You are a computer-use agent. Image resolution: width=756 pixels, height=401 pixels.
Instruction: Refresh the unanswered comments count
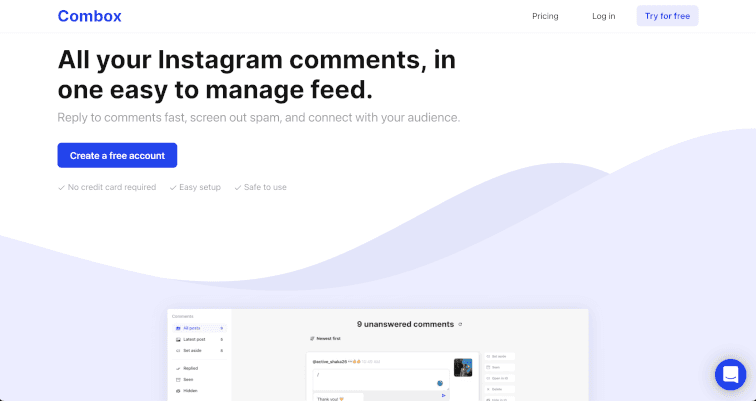pos(461,324)
